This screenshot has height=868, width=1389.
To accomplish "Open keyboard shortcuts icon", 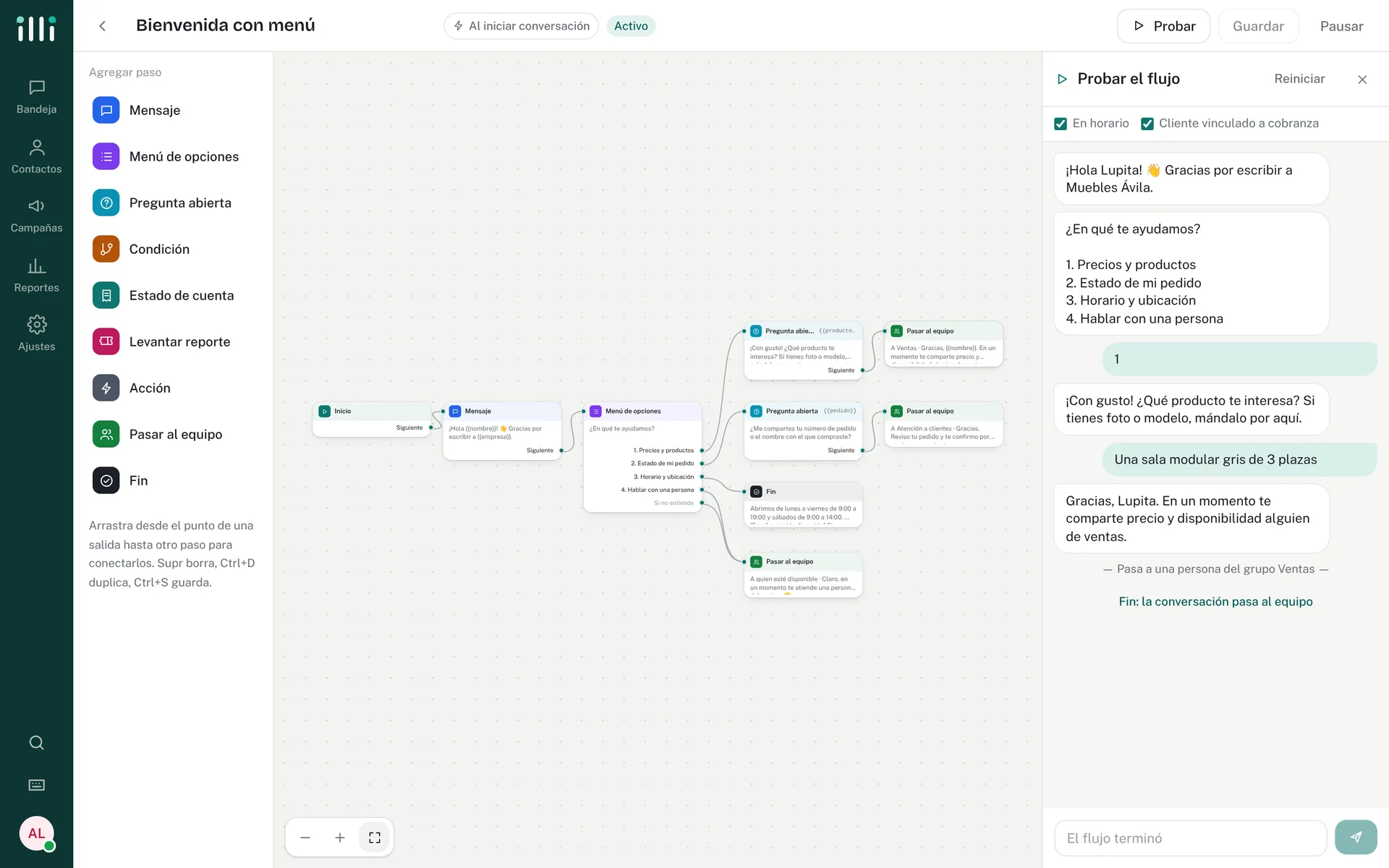I will tap(36, 785).
